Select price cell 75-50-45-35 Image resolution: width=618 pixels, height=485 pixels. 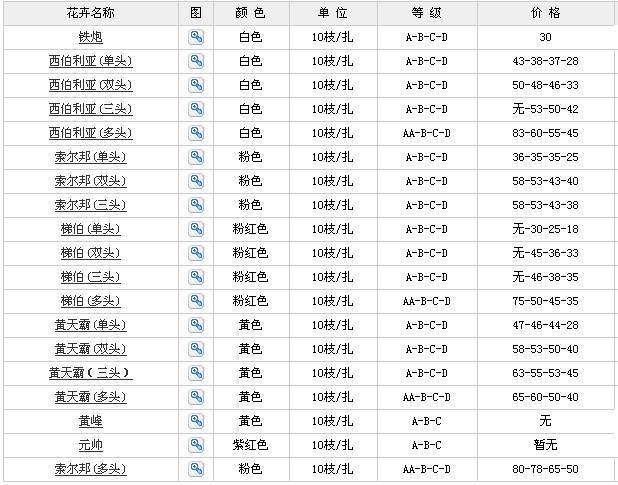pos(545,301)
